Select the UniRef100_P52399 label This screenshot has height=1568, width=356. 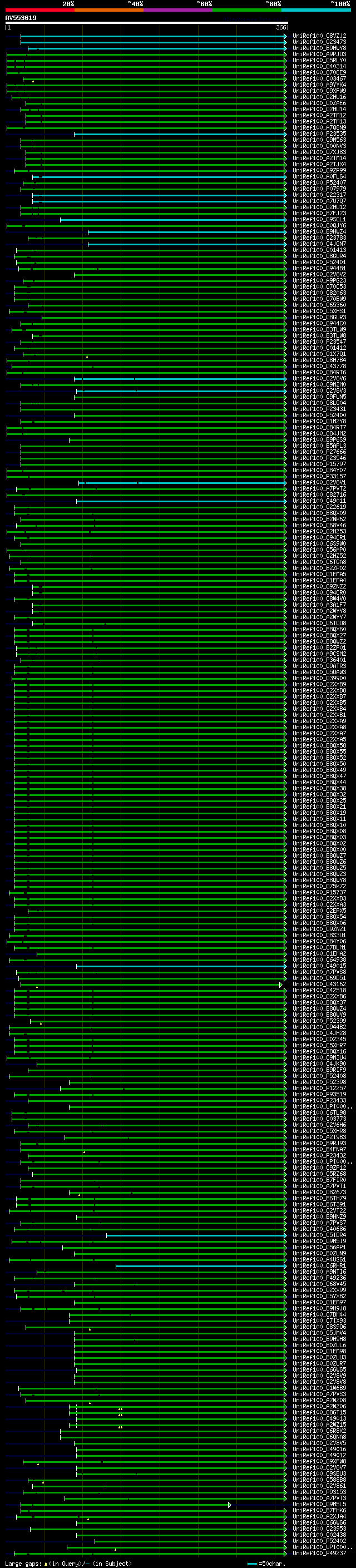point(319,1021)
